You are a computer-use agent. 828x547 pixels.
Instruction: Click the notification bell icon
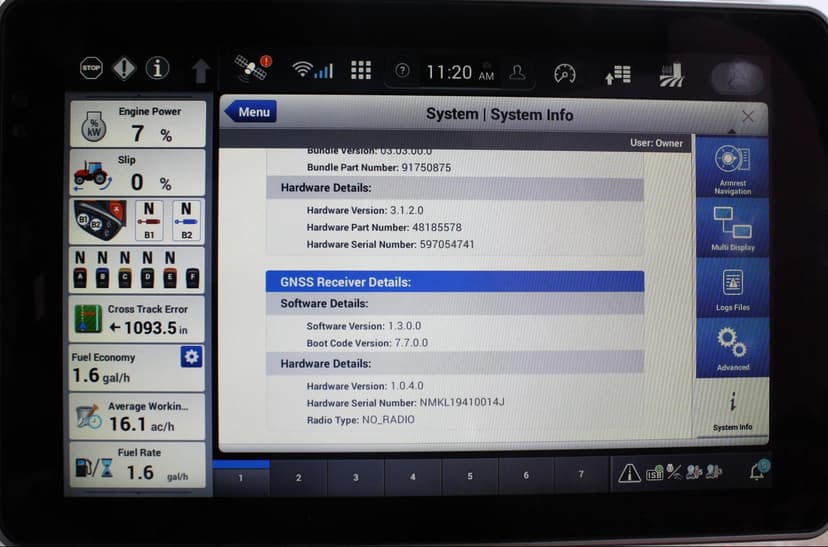(x=758, y=472)
